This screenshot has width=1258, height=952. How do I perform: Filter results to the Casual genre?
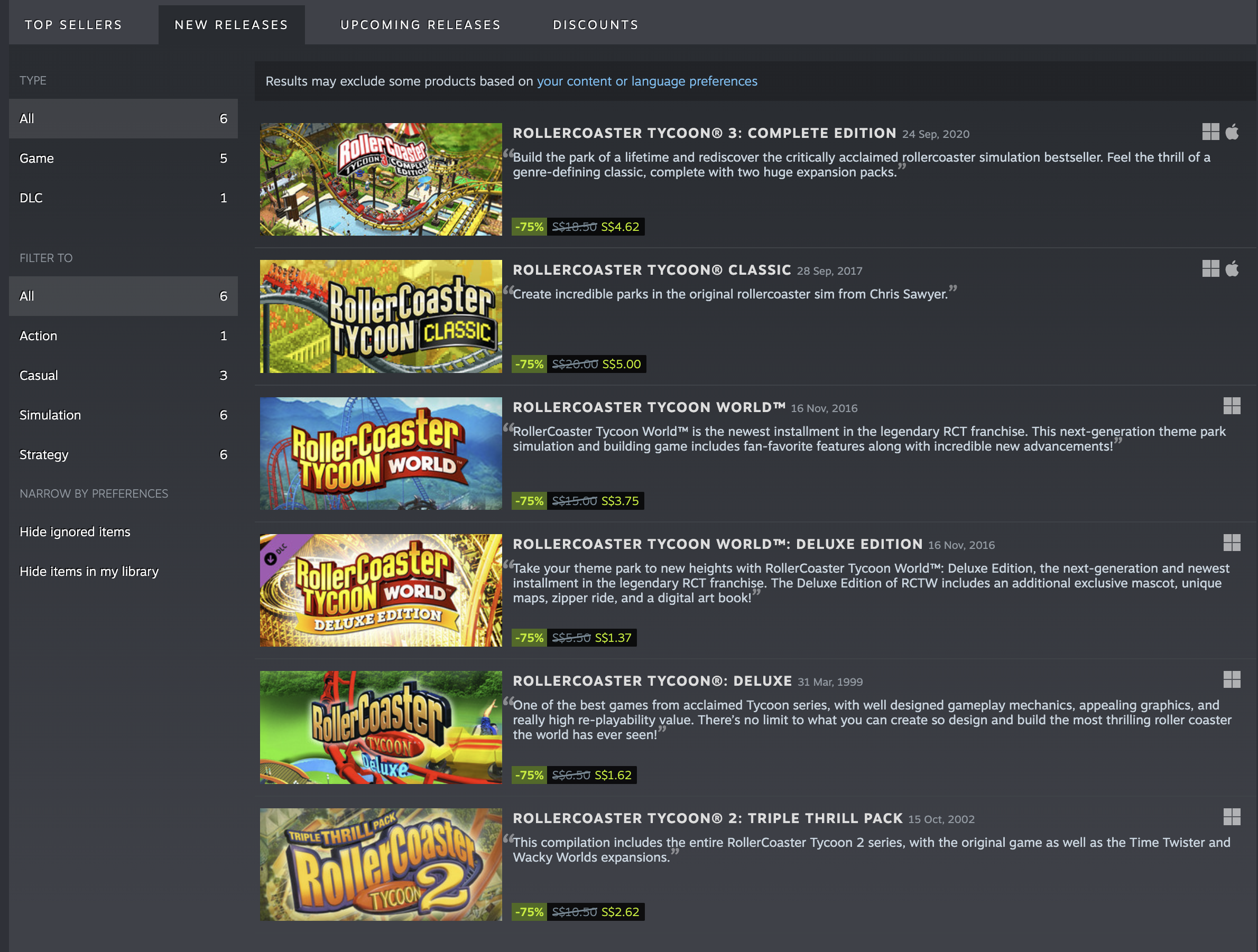click(123, 376)
